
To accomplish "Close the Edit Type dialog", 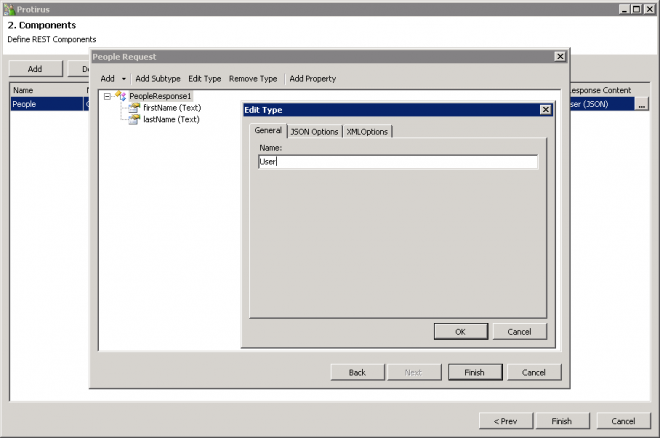I will tap(546, 110).
